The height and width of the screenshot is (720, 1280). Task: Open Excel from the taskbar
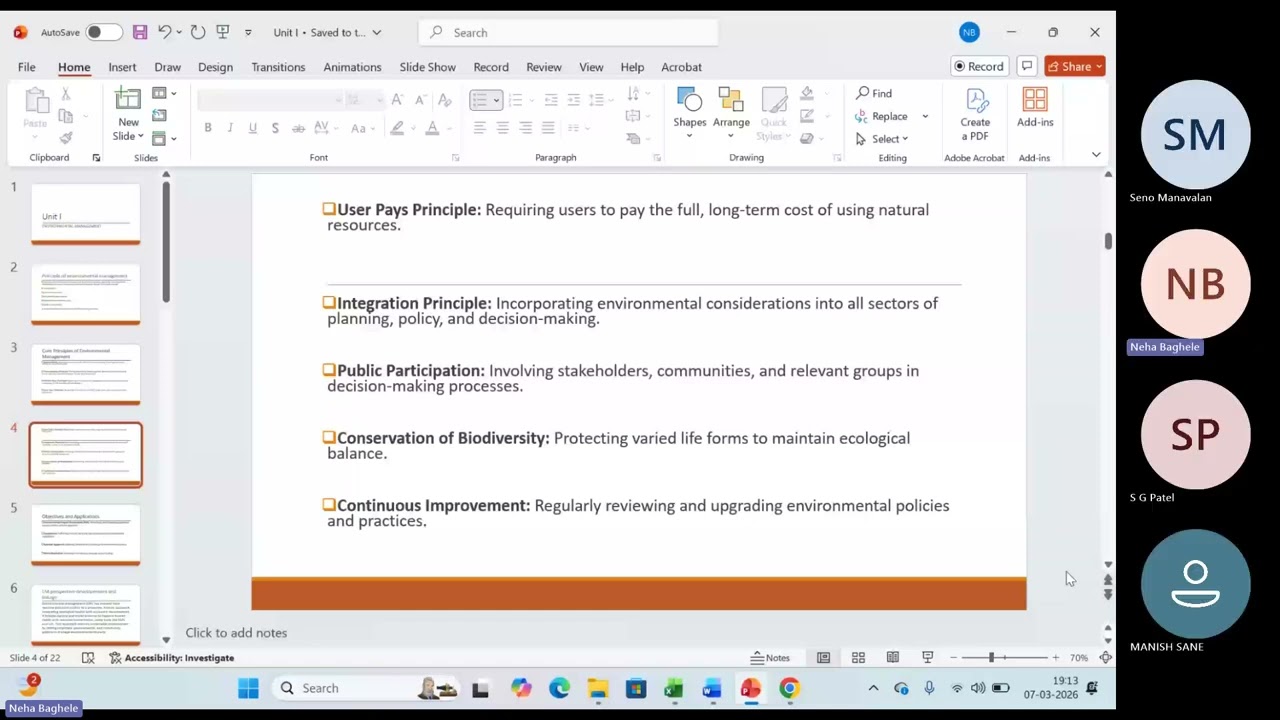(x=673, y=688)
